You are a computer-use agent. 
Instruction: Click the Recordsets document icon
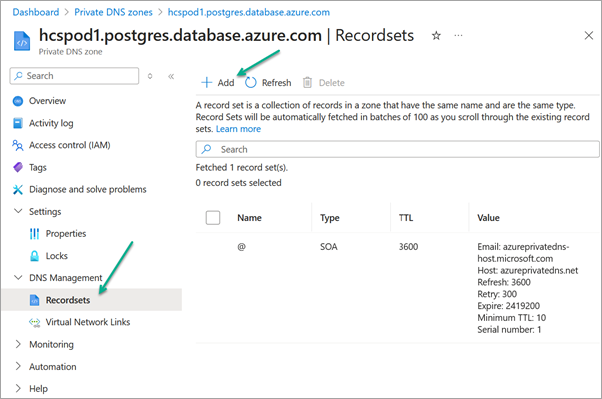click(35, 300)
